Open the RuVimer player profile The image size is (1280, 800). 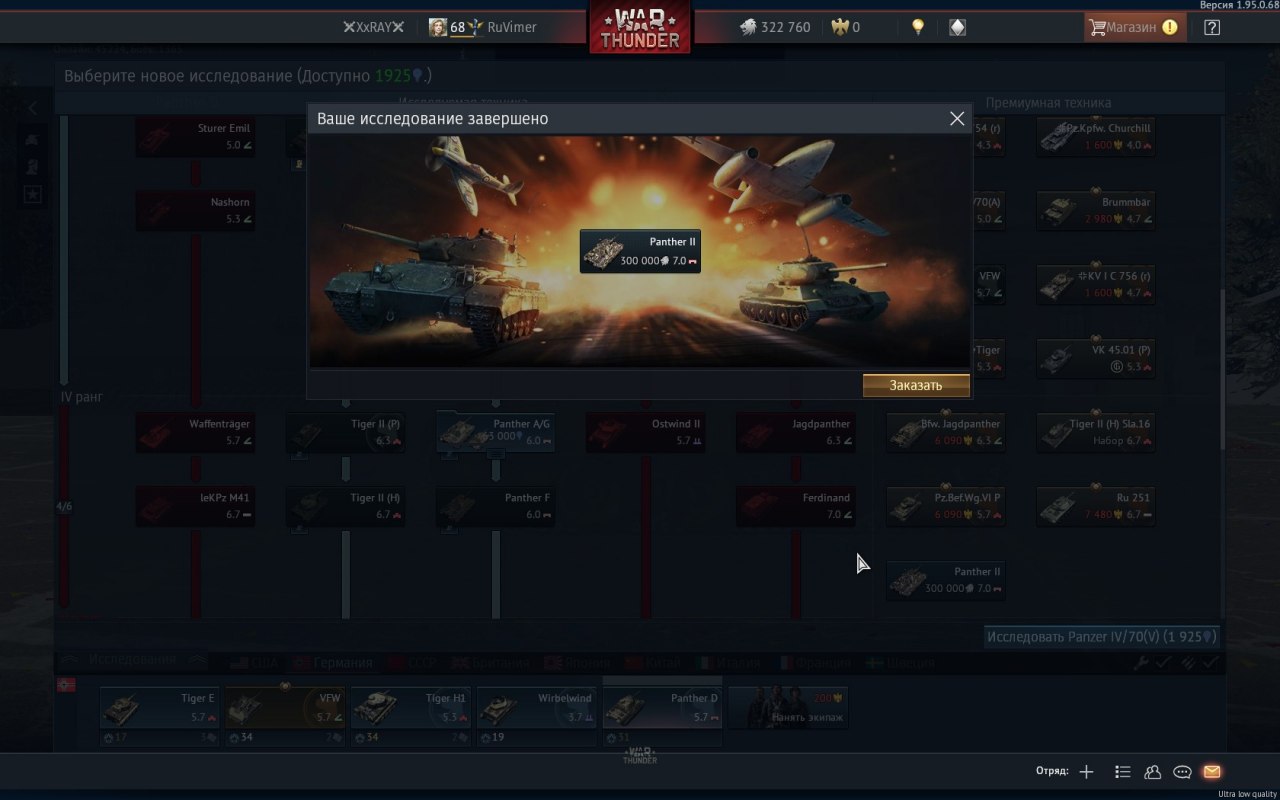pyautogui.click(x=483, y=27)
